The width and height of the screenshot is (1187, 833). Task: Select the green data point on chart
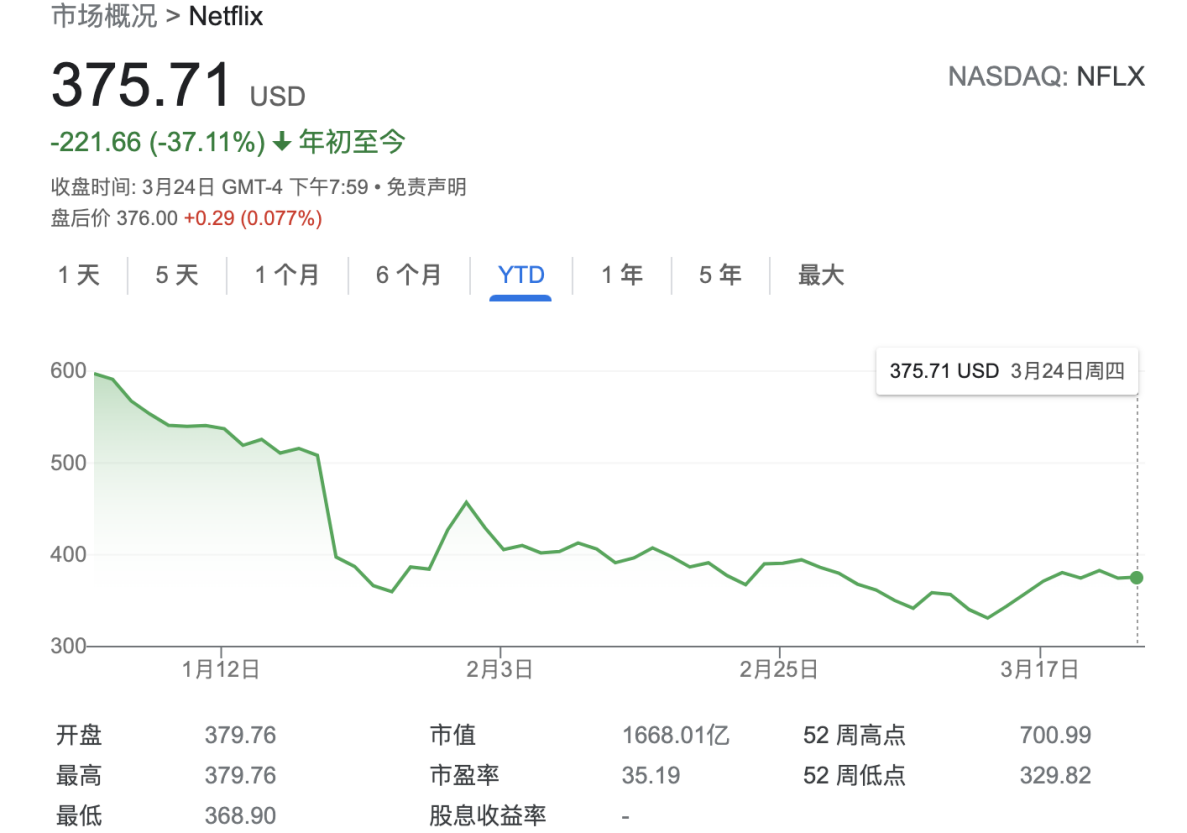(x=1135, y=577)
